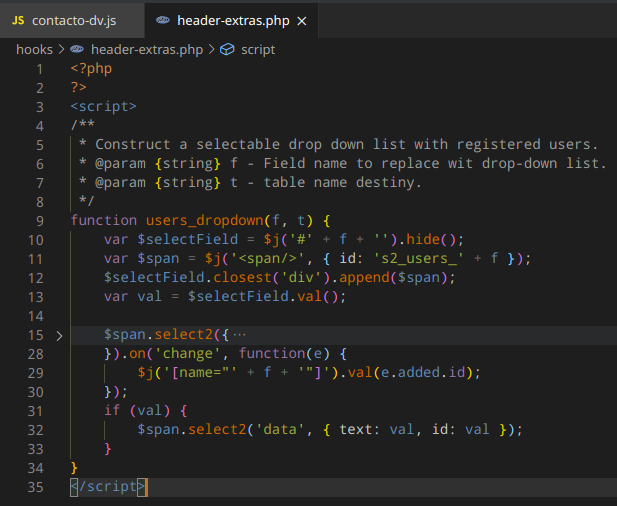
Task: Open the script breadcrumb symbol
Action: tap(258, 50)
